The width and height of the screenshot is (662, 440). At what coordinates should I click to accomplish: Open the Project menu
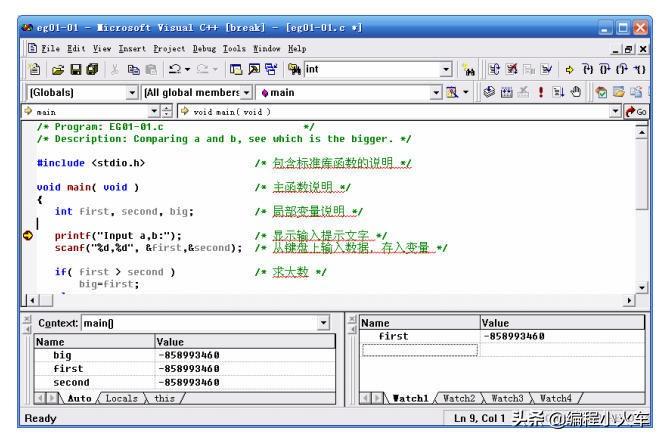click(x=169, y=49)
